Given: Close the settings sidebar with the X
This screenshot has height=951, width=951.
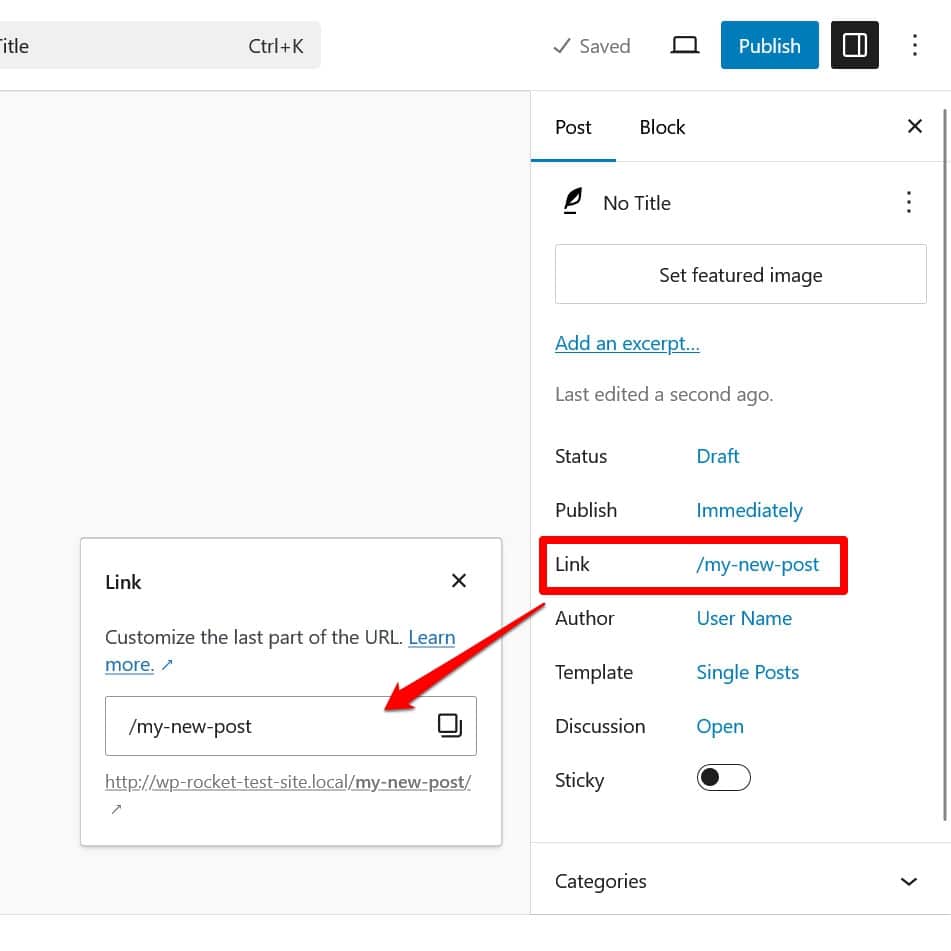Looking at the screenshot, I should tap(914, 126).
